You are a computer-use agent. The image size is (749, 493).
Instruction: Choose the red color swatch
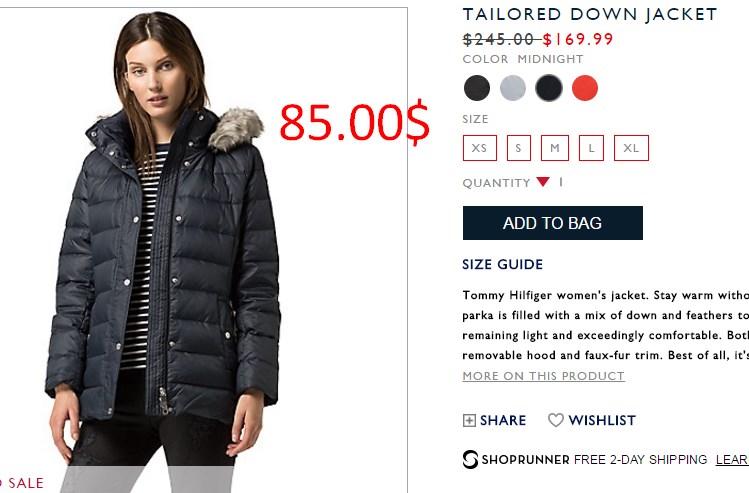click(585, 88)
